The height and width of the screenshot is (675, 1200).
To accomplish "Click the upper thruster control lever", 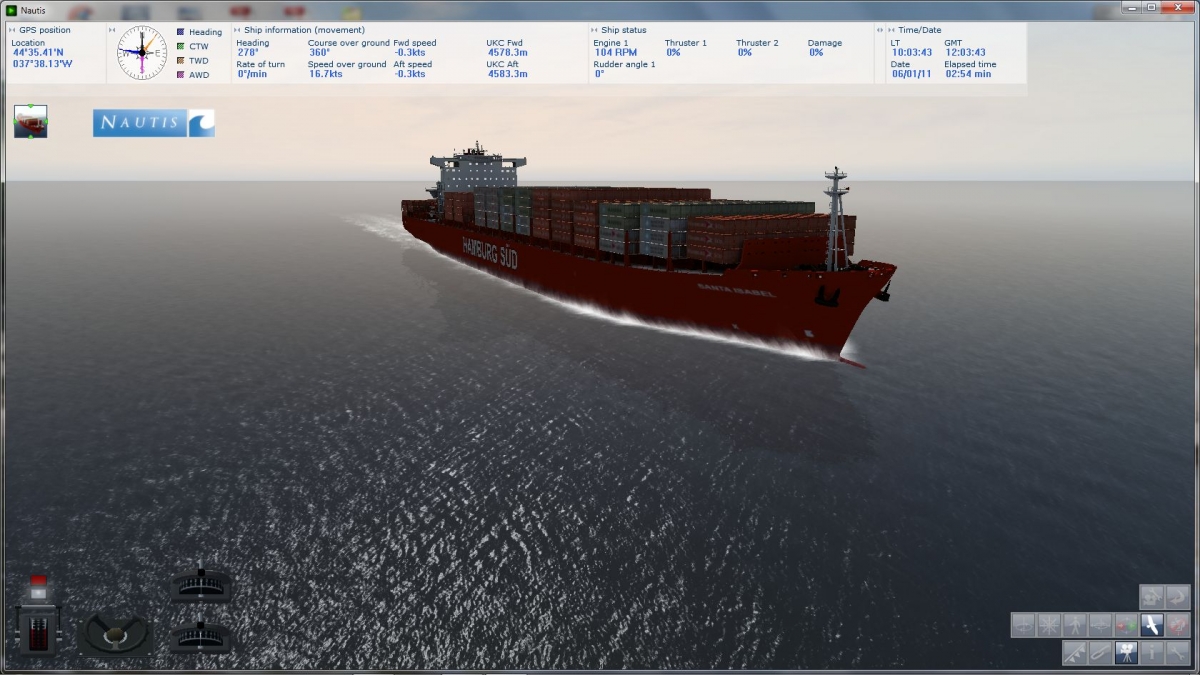I will tap(201, 584).
